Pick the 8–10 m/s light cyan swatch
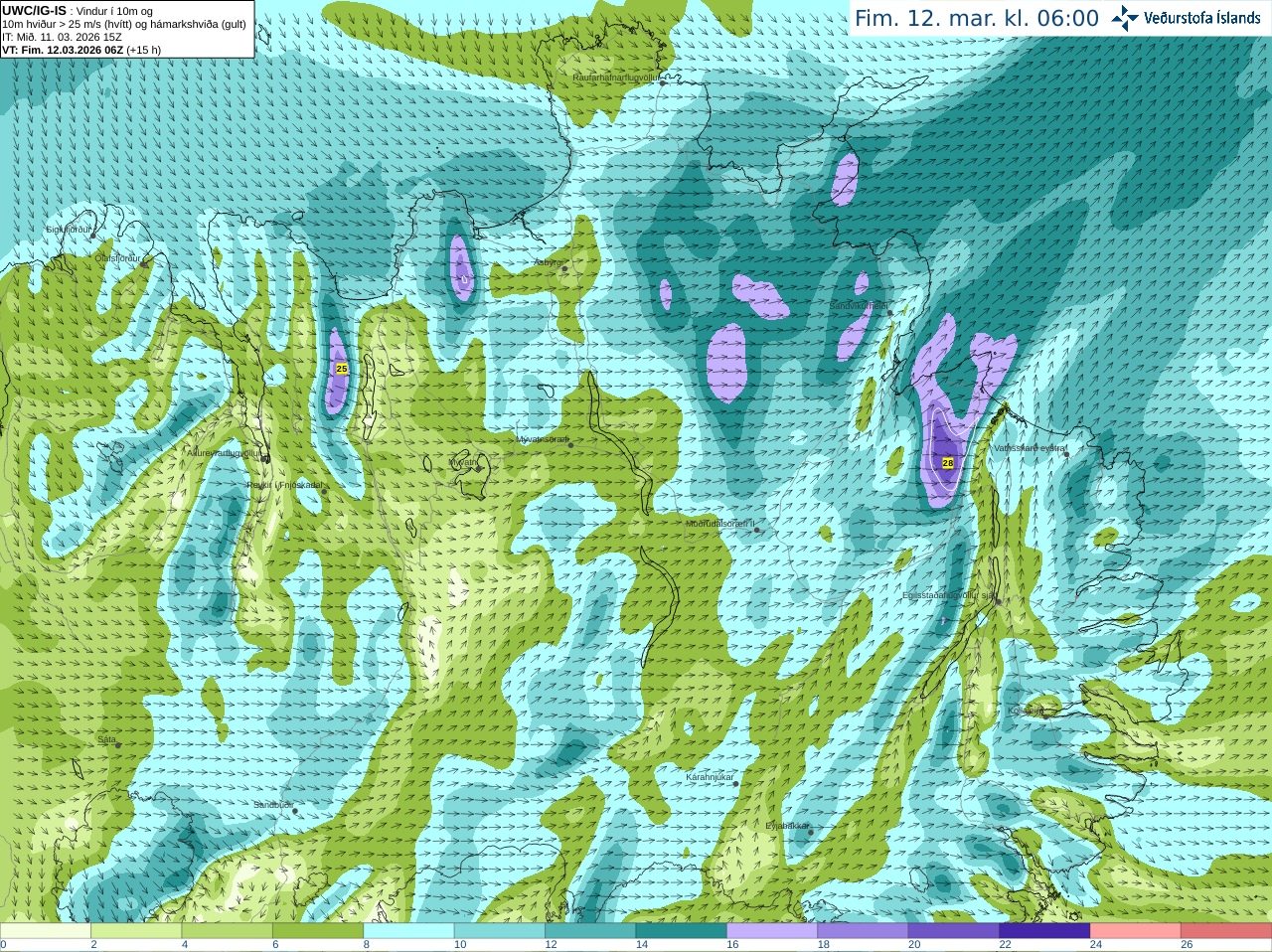 point(408,931)
